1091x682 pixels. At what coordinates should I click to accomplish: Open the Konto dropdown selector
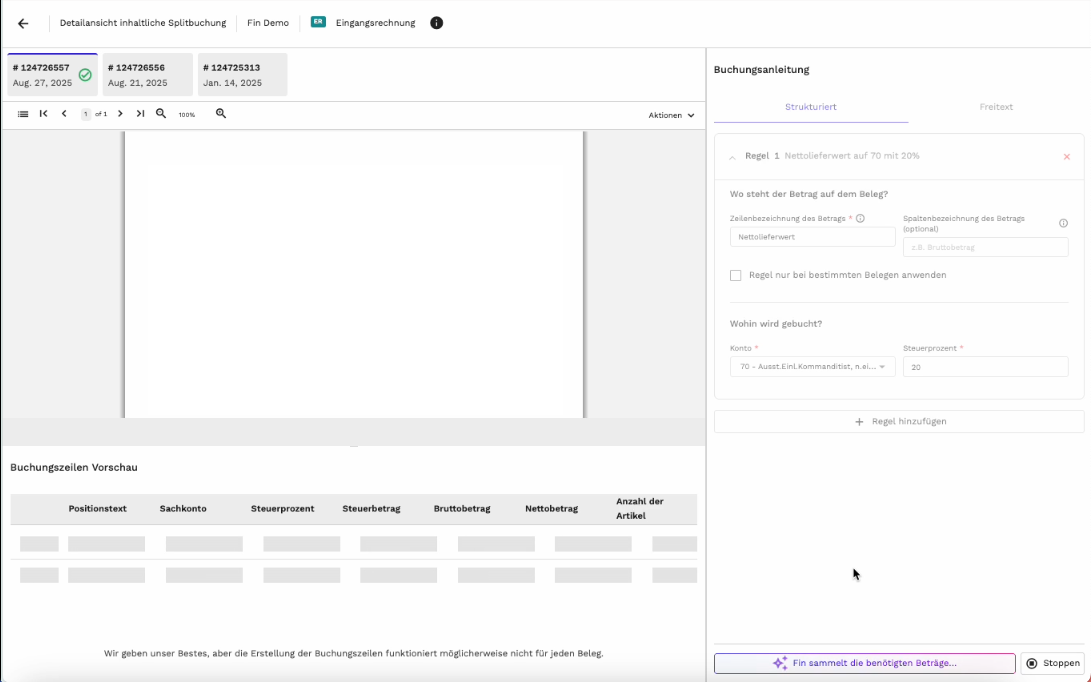(x=812, y=367)
